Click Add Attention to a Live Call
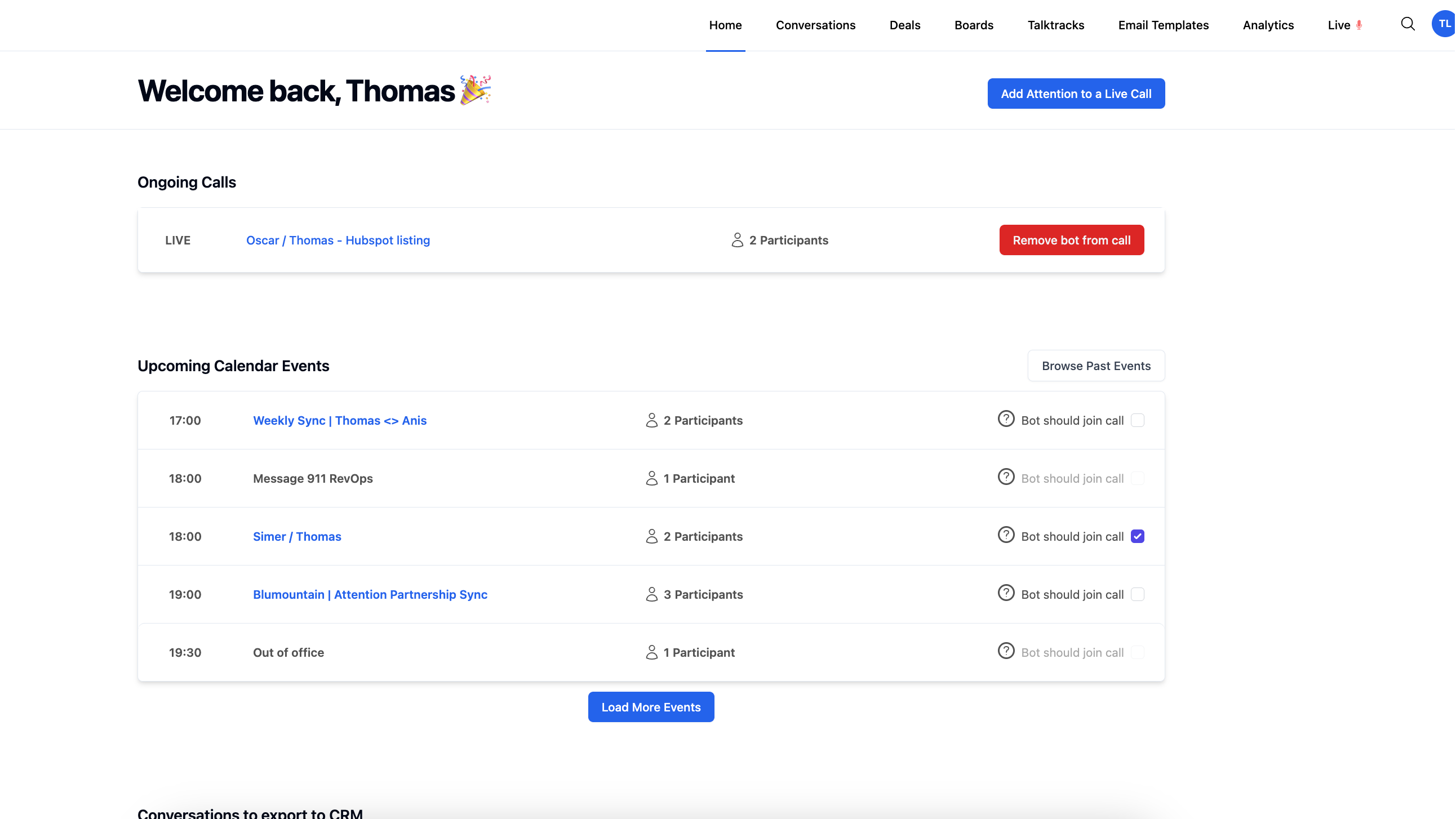Viewport: 1456px width, 819px height. (x=1076, y=94)
